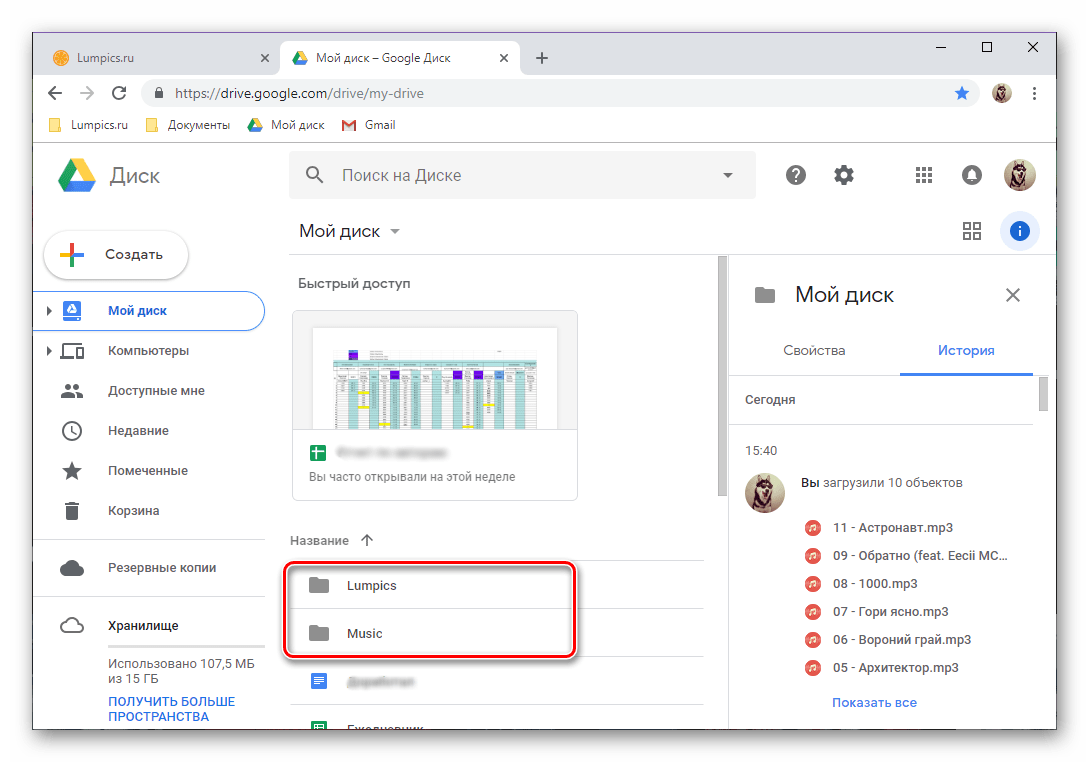The height and width of the screenshot is (762, 1089).
Task: Switch to grid view layout icon
Action: (971, 232)
